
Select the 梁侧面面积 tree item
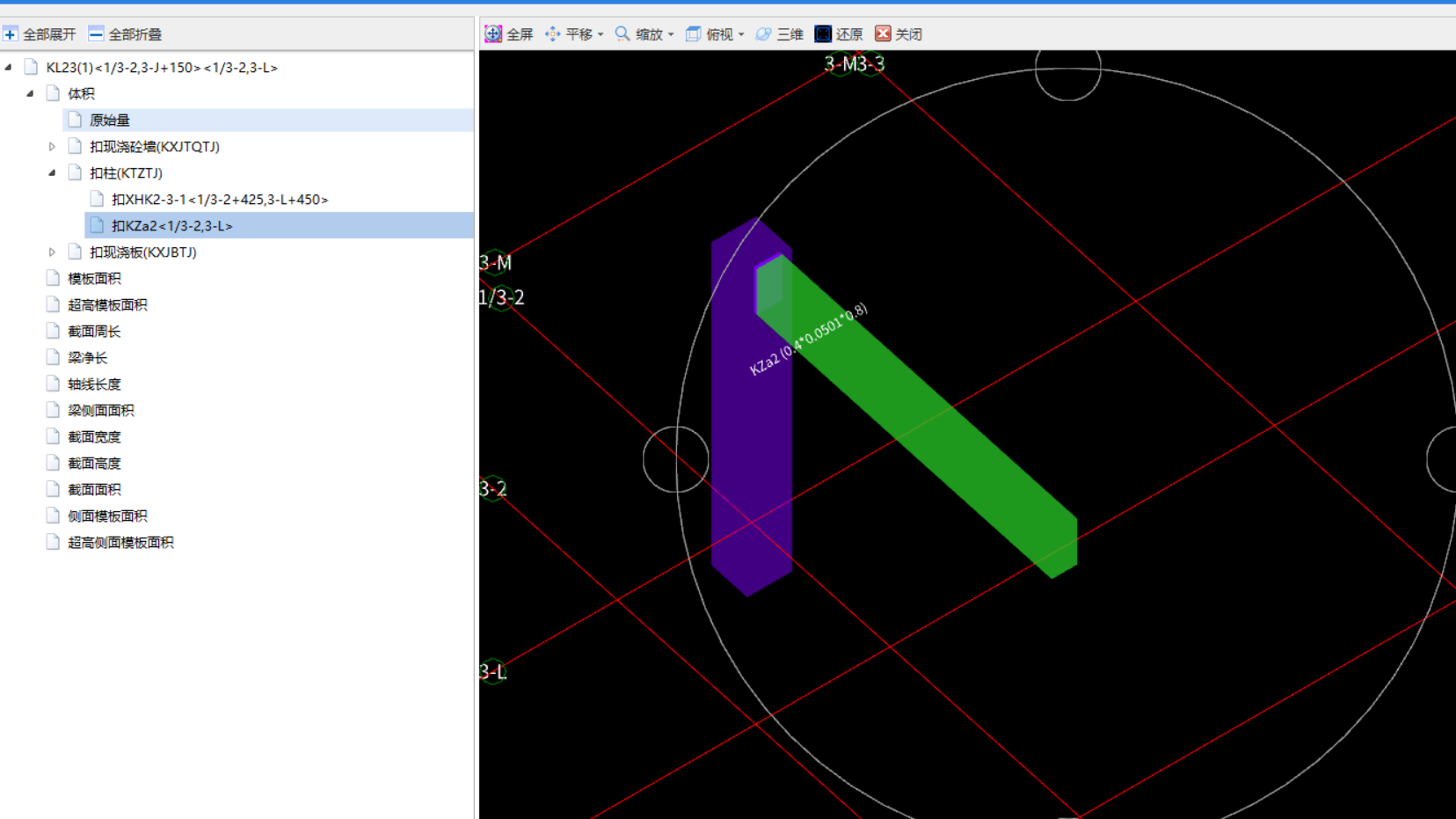click(x=101, y=411)
